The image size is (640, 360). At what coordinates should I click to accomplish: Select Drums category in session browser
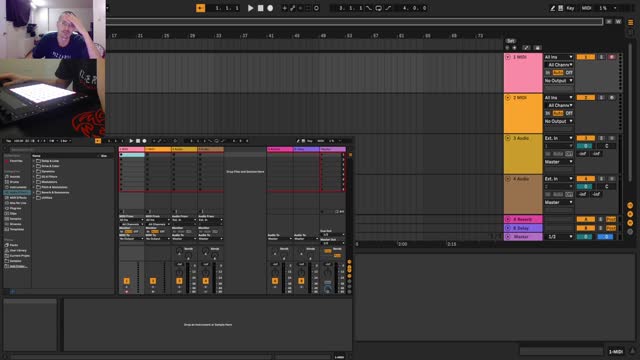tap(14, 182)
